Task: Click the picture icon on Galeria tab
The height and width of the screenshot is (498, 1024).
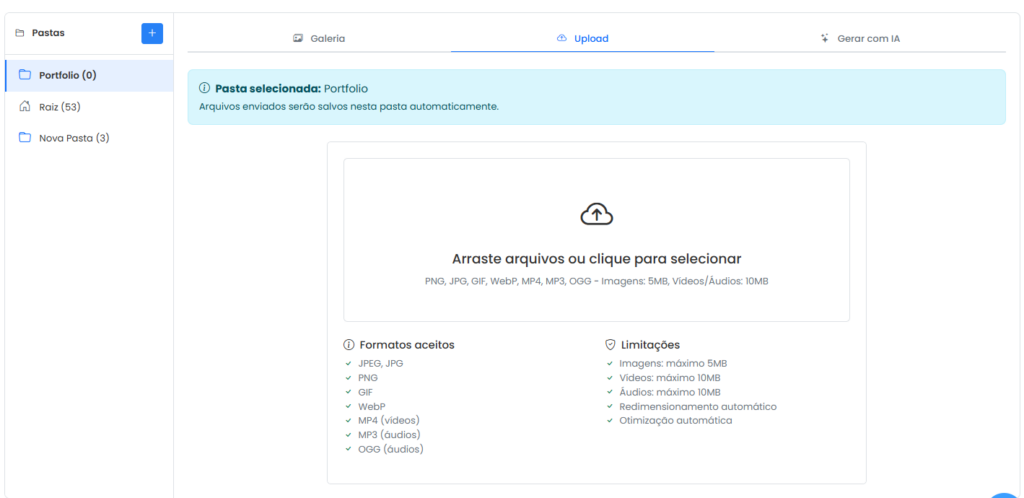Action: click(298, 38)
